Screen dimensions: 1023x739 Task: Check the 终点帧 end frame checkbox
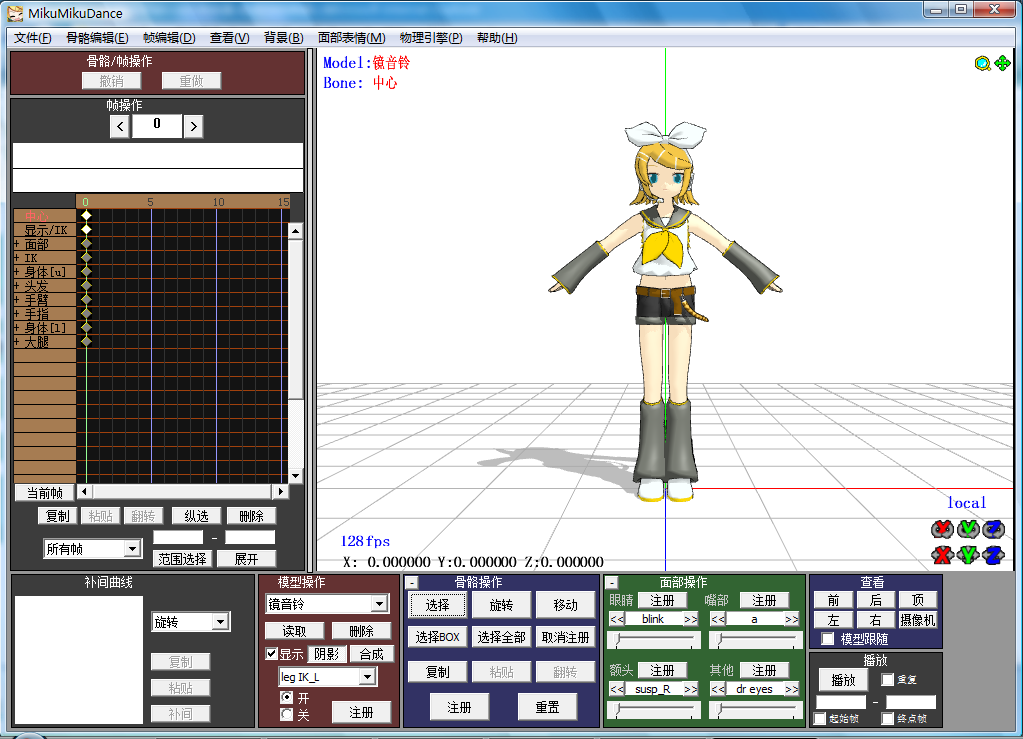click(887, 718)
